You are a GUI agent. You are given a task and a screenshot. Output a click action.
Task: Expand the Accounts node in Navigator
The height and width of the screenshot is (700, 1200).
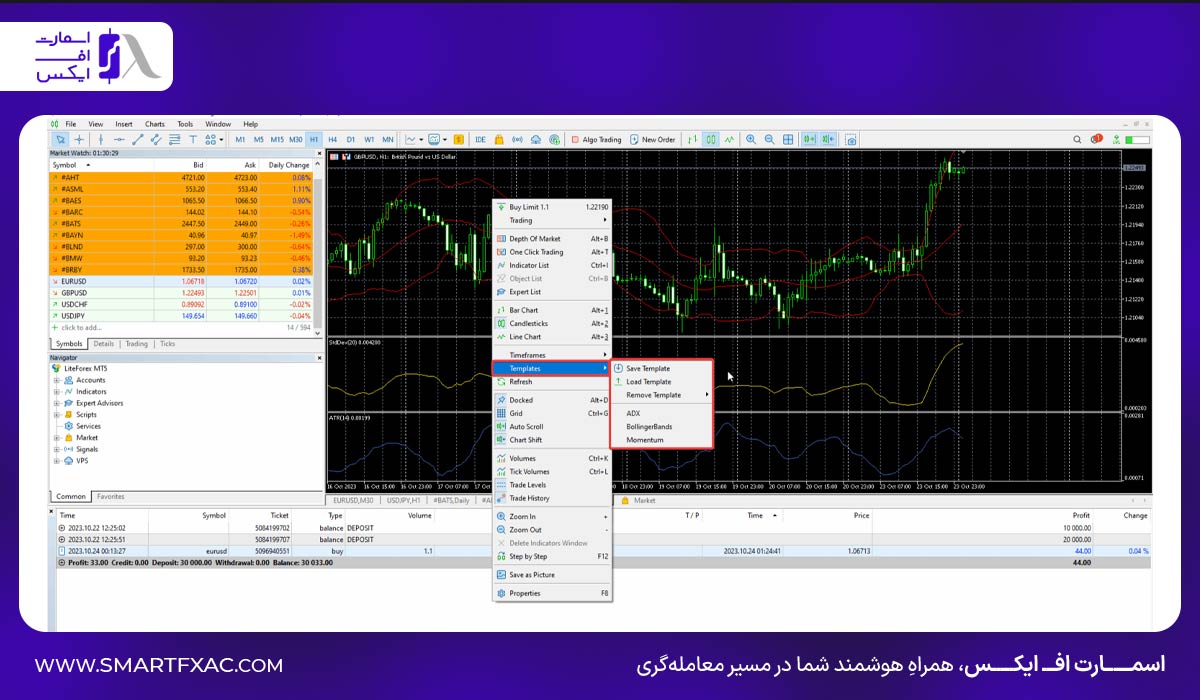[57, 380]
